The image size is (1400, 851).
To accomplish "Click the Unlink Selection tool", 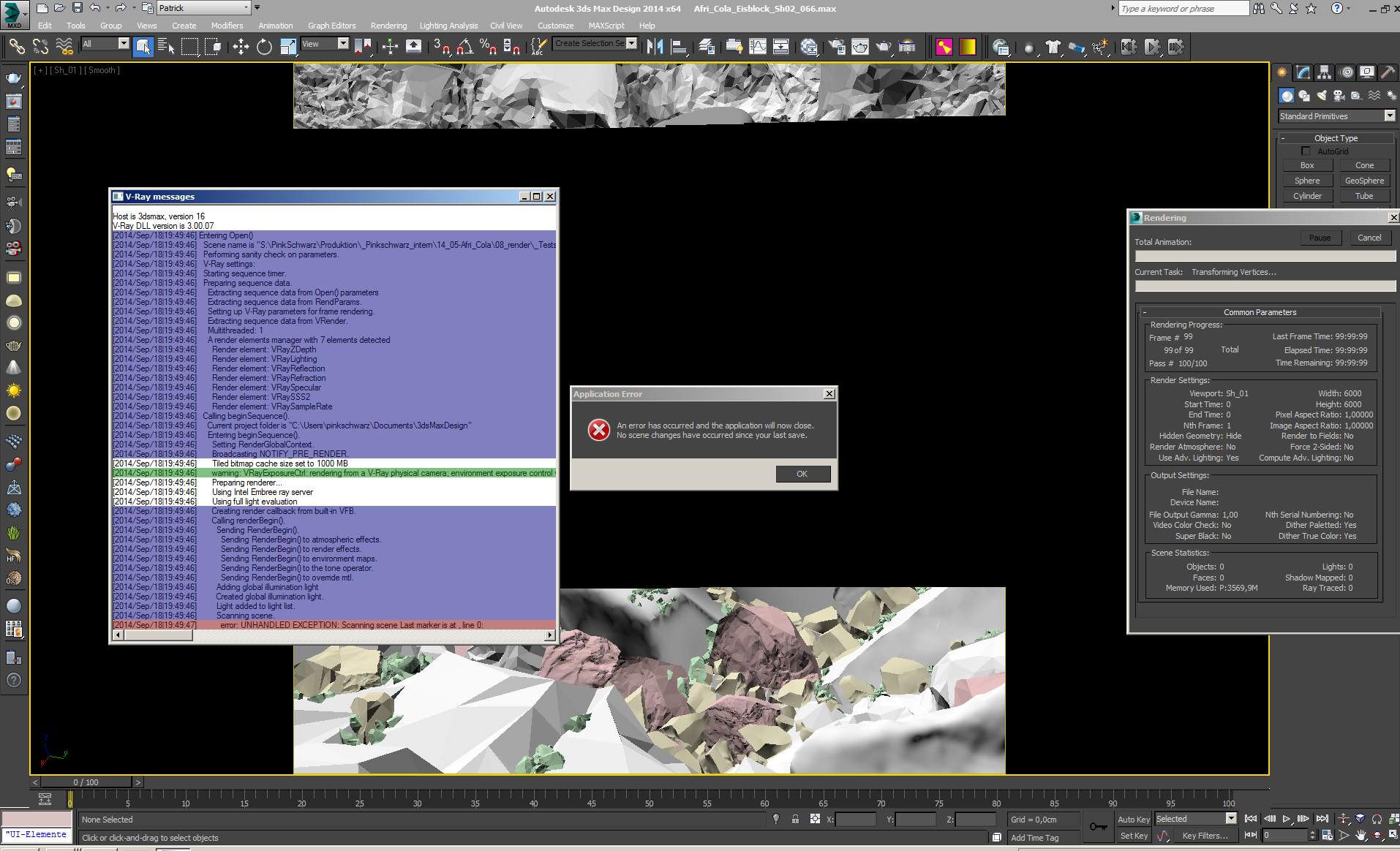I will tap(40, 47).
